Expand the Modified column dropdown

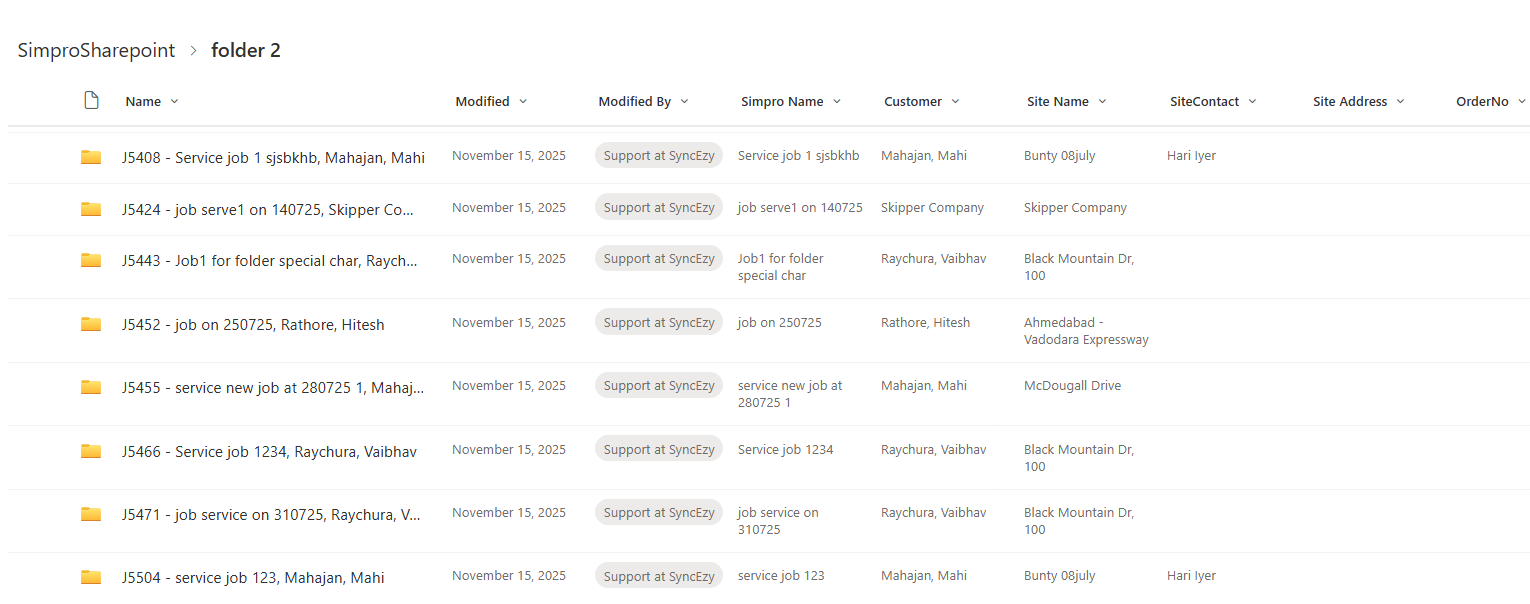click(523, 102)
